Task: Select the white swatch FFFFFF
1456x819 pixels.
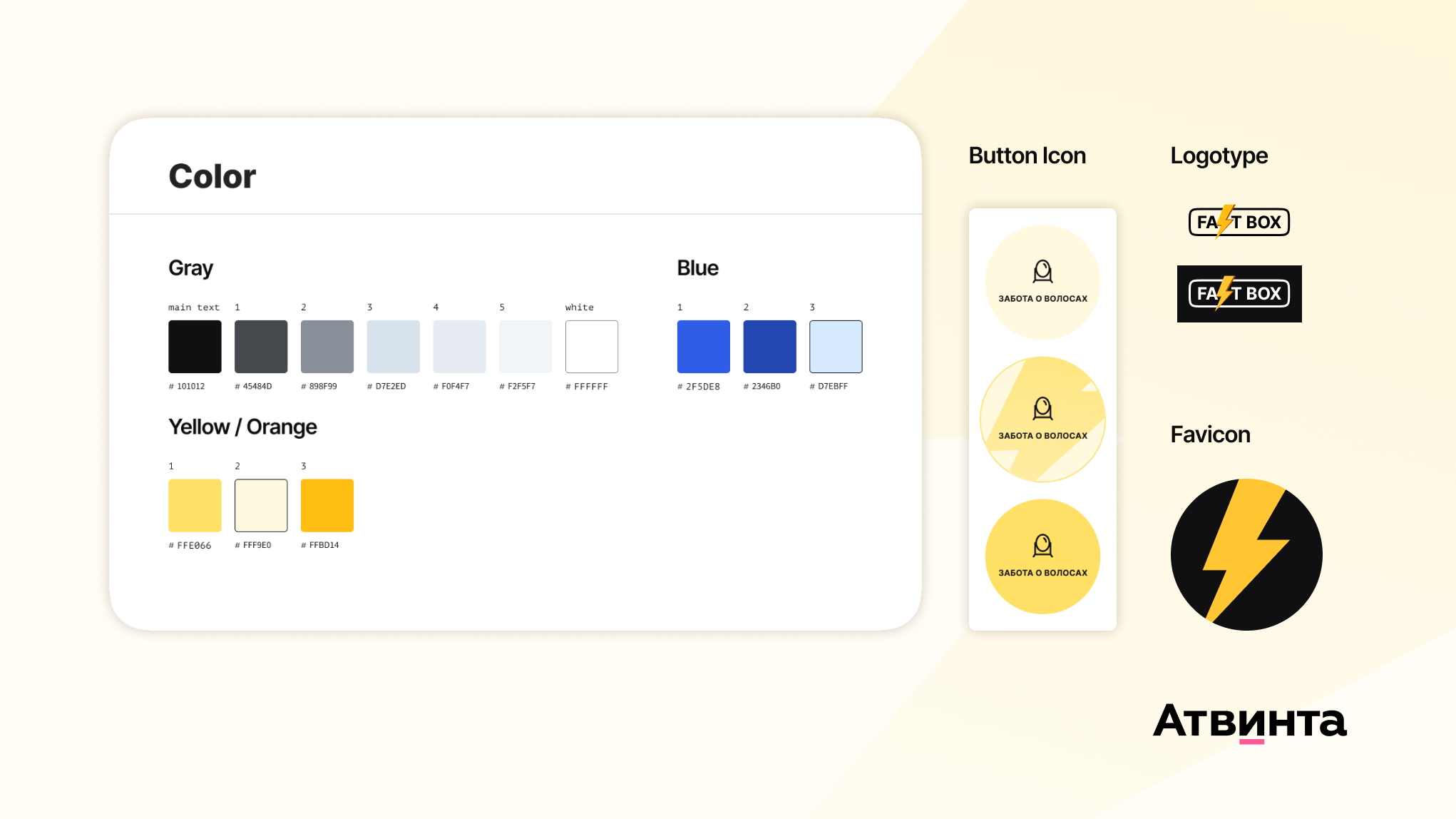Action: 592,347
